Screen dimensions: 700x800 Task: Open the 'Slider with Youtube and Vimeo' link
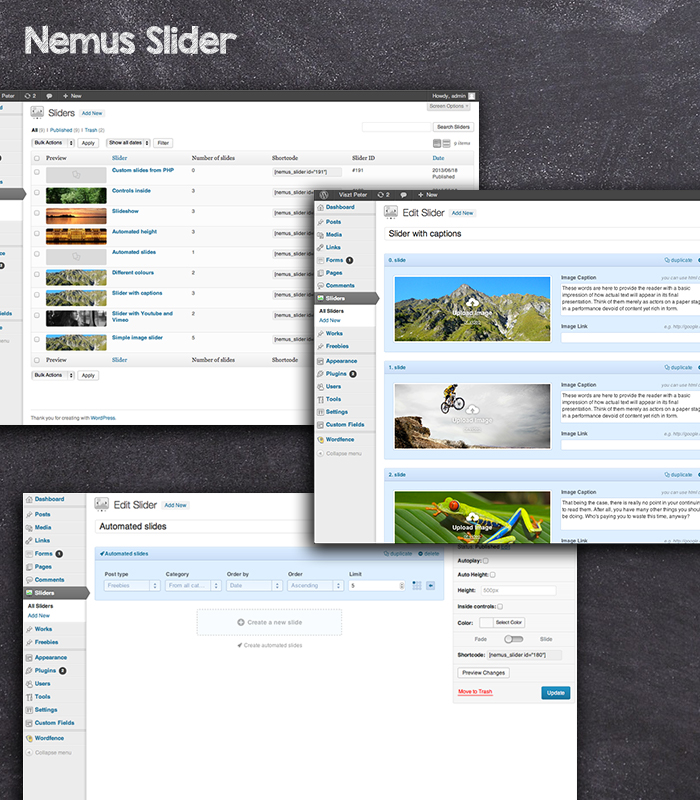tap(142, 316)
